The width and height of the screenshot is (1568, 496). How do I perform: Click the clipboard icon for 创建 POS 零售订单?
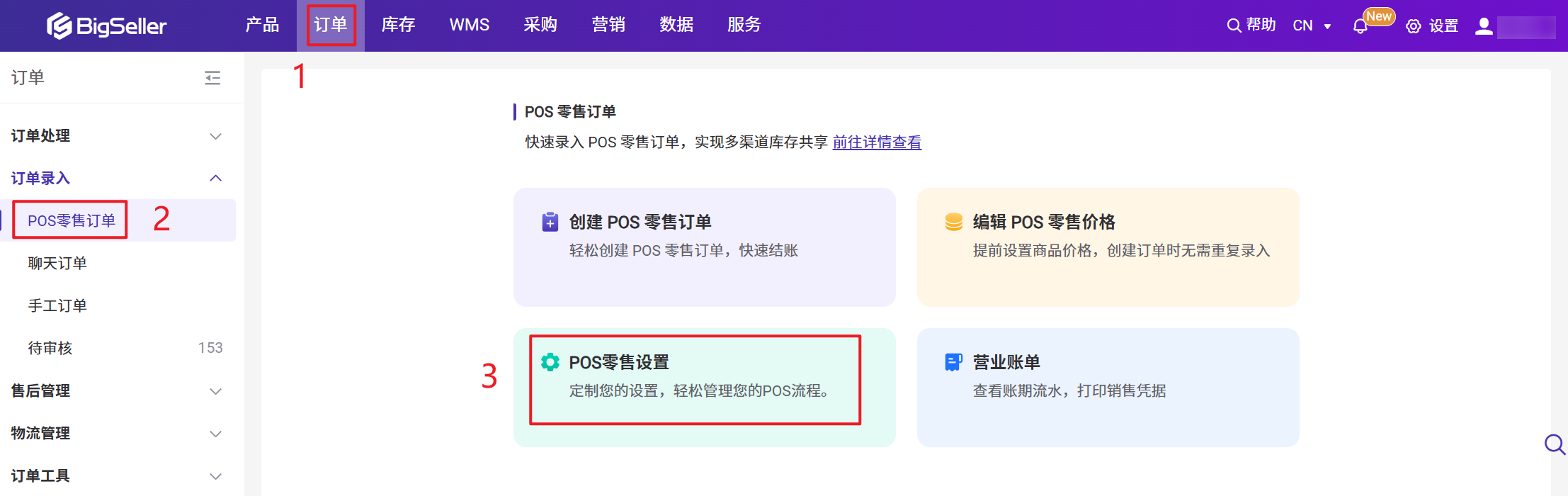click(550, 222)
